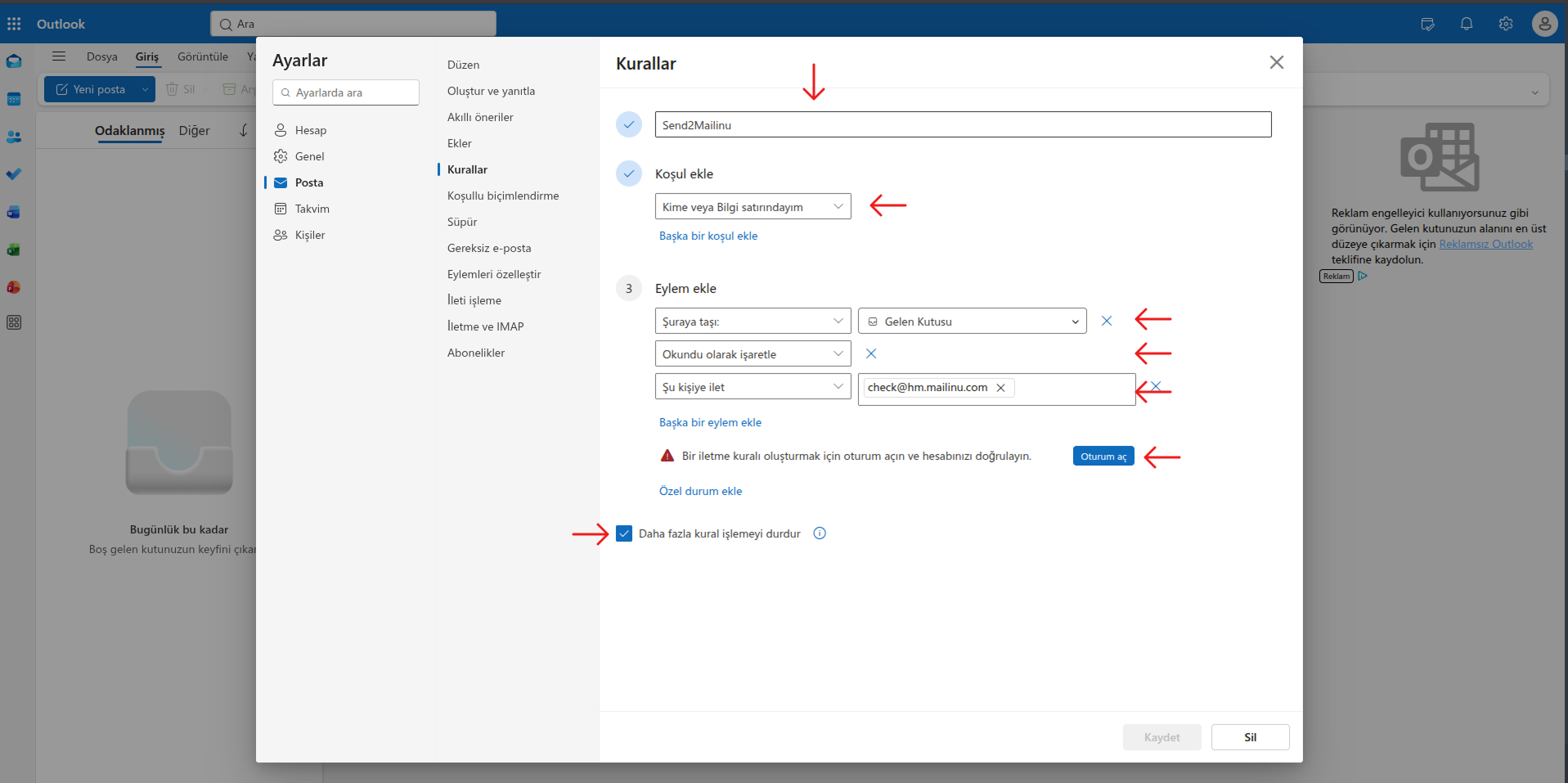The height and width of the screenshot is (783, 1568).
Task: Click Yeni posta button
Action: 90,89
